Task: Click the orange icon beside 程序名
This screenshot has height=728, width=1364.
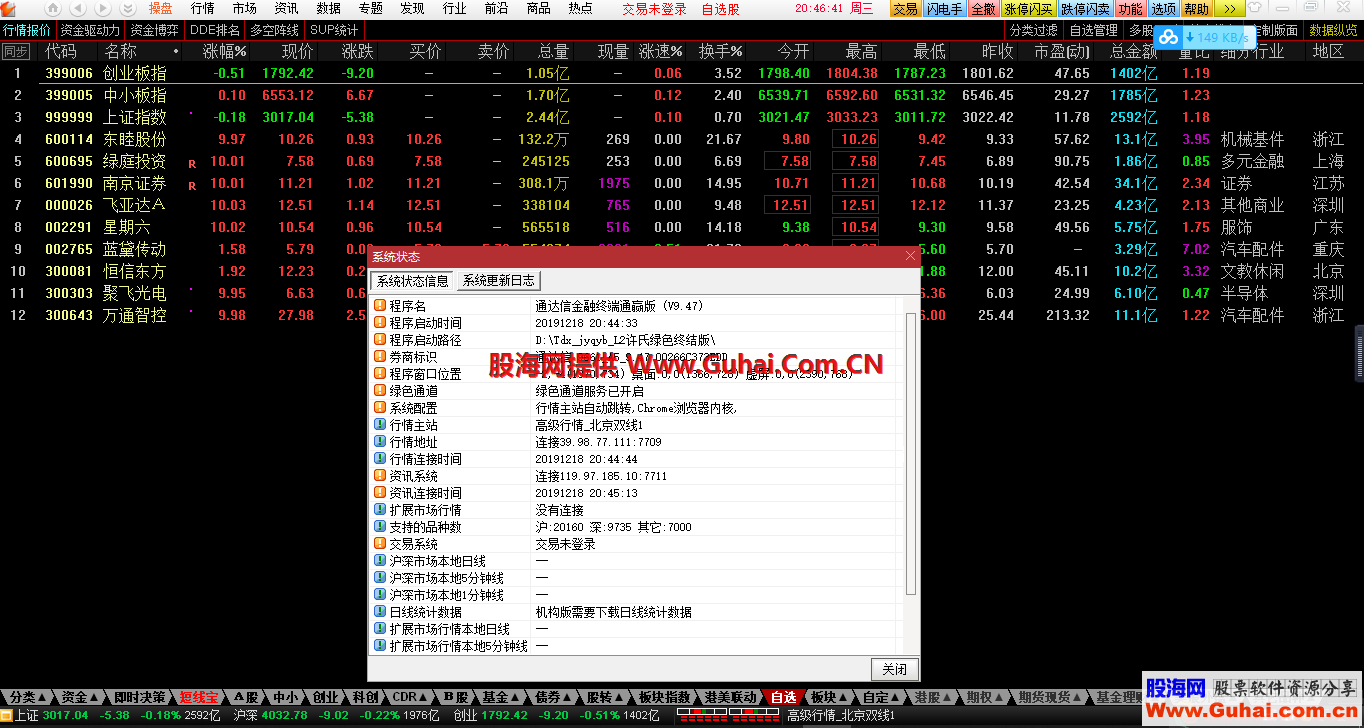Action: (380, 305)
